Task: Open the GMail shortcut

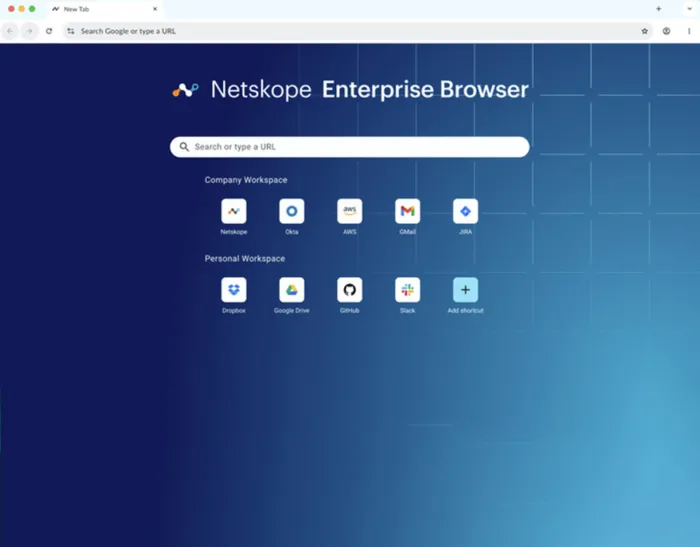Action: point(407,211)
